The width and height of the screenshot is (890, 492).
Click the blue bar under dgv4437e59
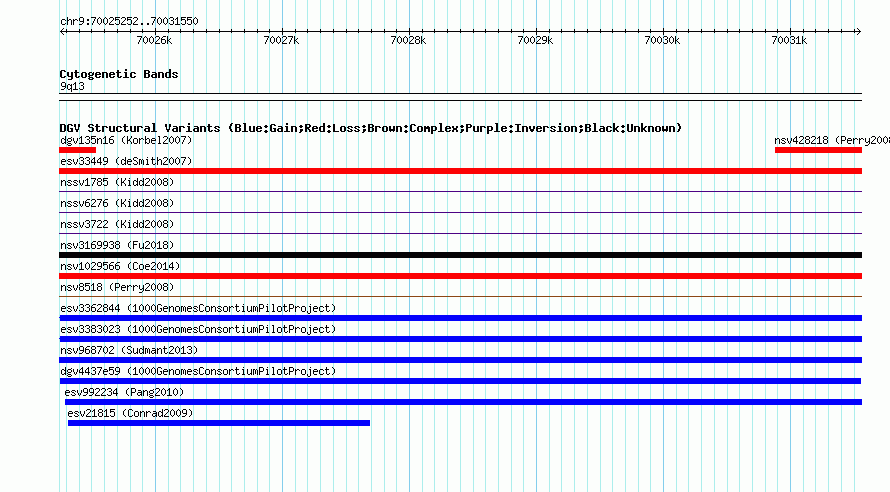(x=460, y=381)
